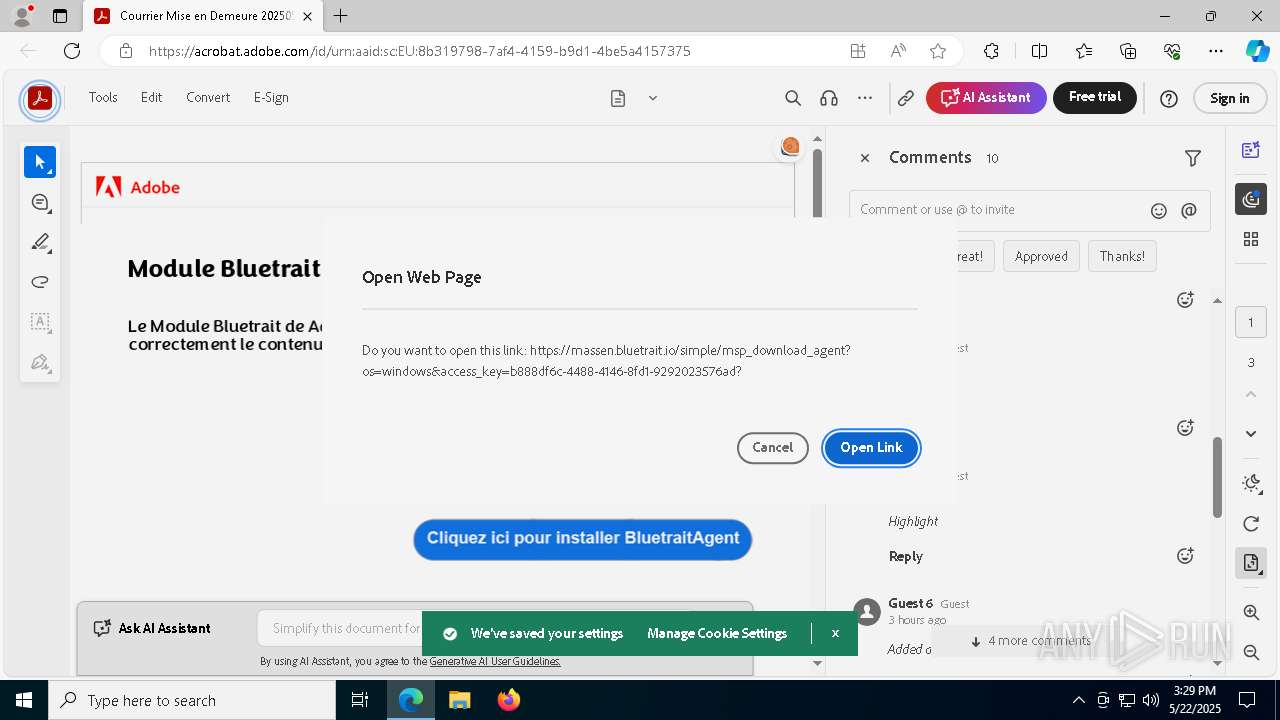This screenshot has width=1280, height=720.
Task: Add page to browser favorites star
Action: (x=938, y=51)
